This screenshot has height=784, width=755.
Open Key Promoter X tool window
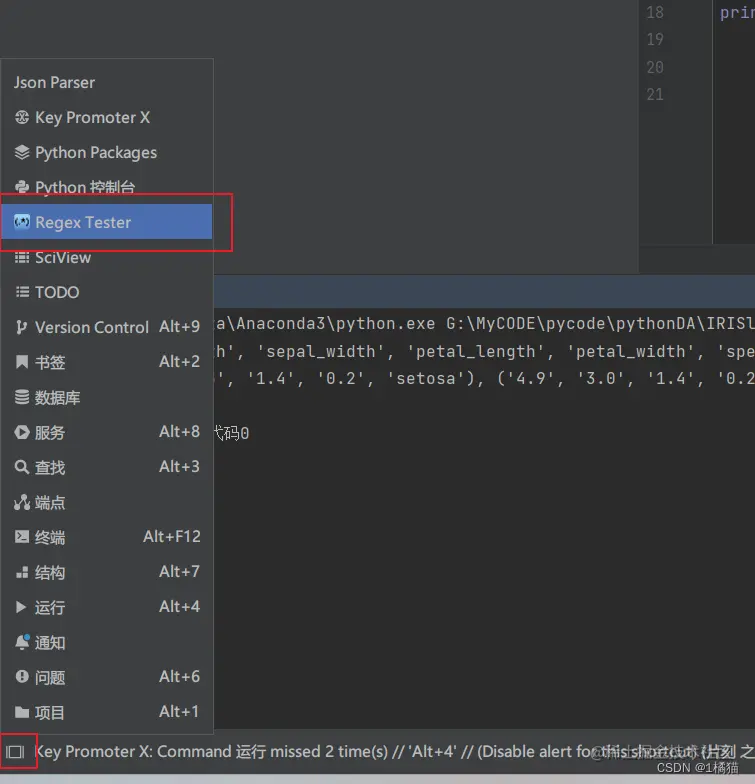tap(106, 118)
